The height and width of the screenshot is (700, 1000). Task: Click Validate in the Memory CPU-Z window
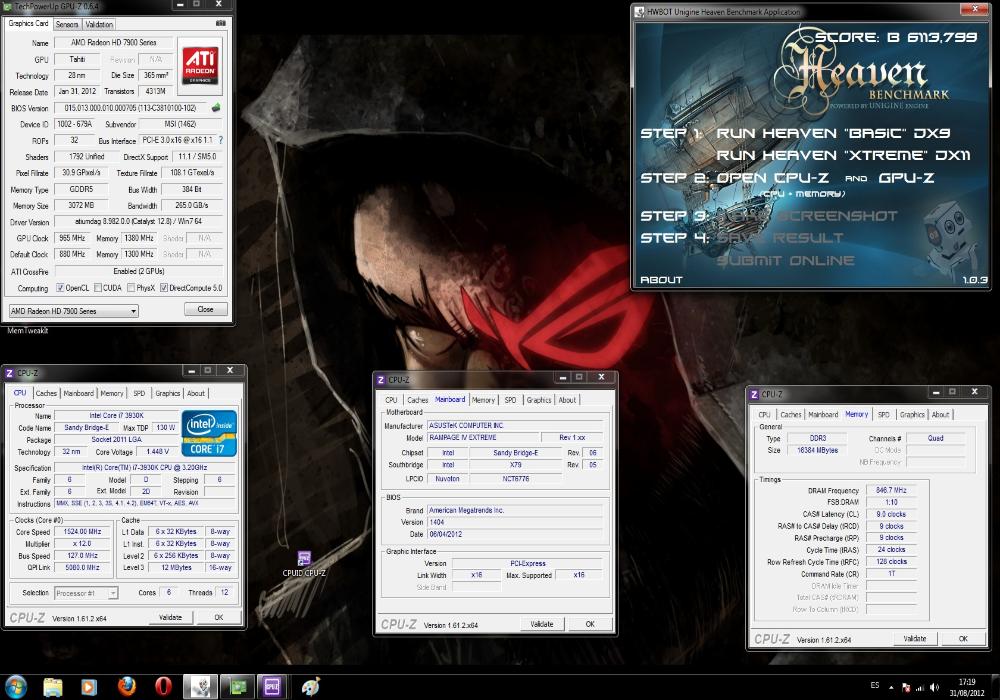pos(915,638)
